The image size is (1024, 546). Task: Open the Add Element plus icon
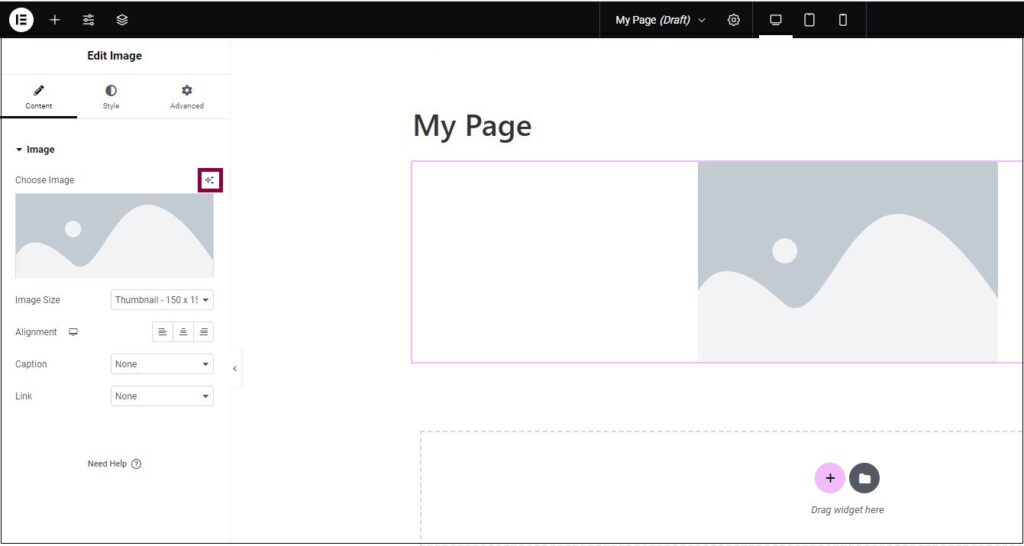tap(54, 20)
